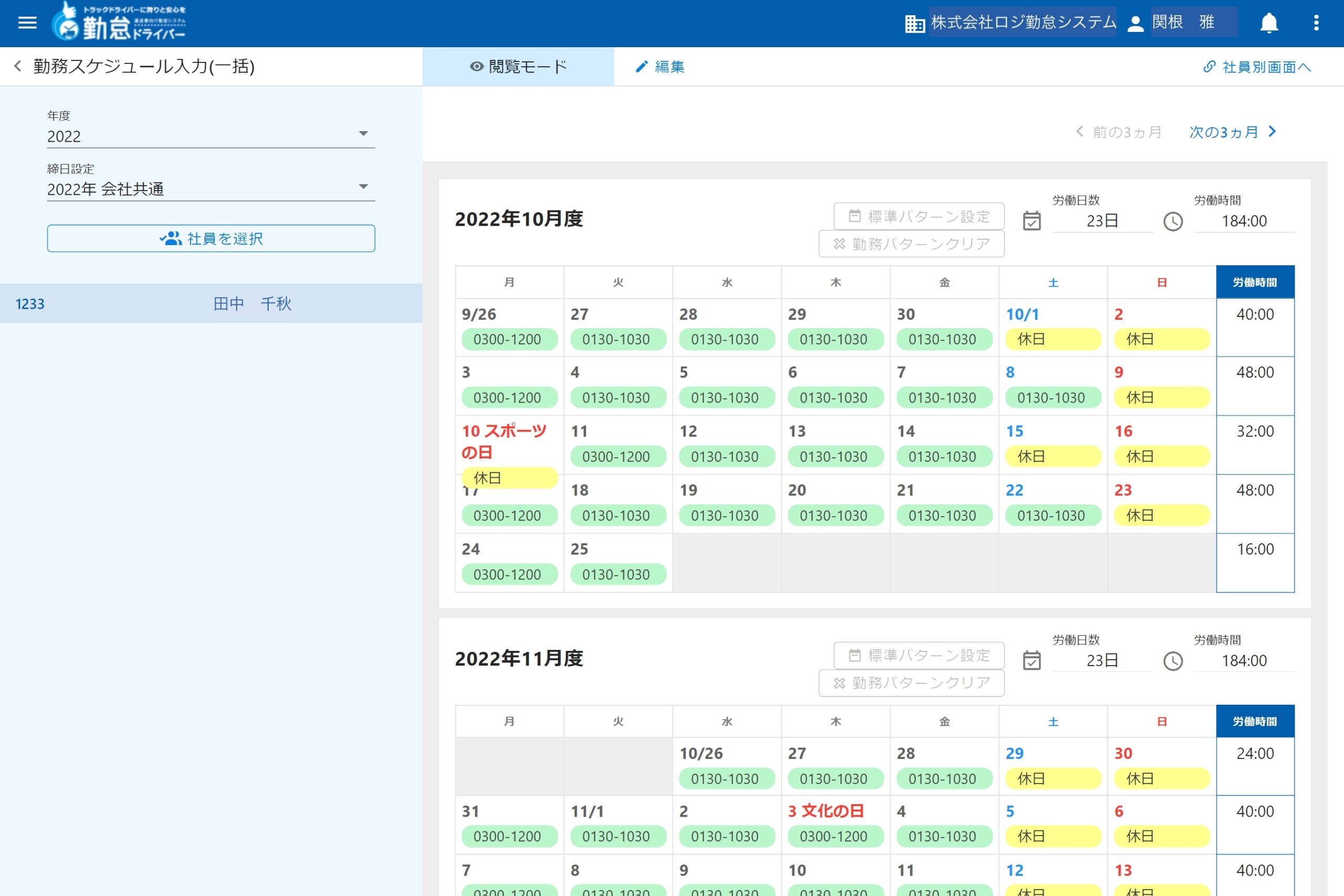The height and width of the screenshot is (896, 1344).
Task: Click the 0130-1030 shift on October 14
Action: click(944, 456)
